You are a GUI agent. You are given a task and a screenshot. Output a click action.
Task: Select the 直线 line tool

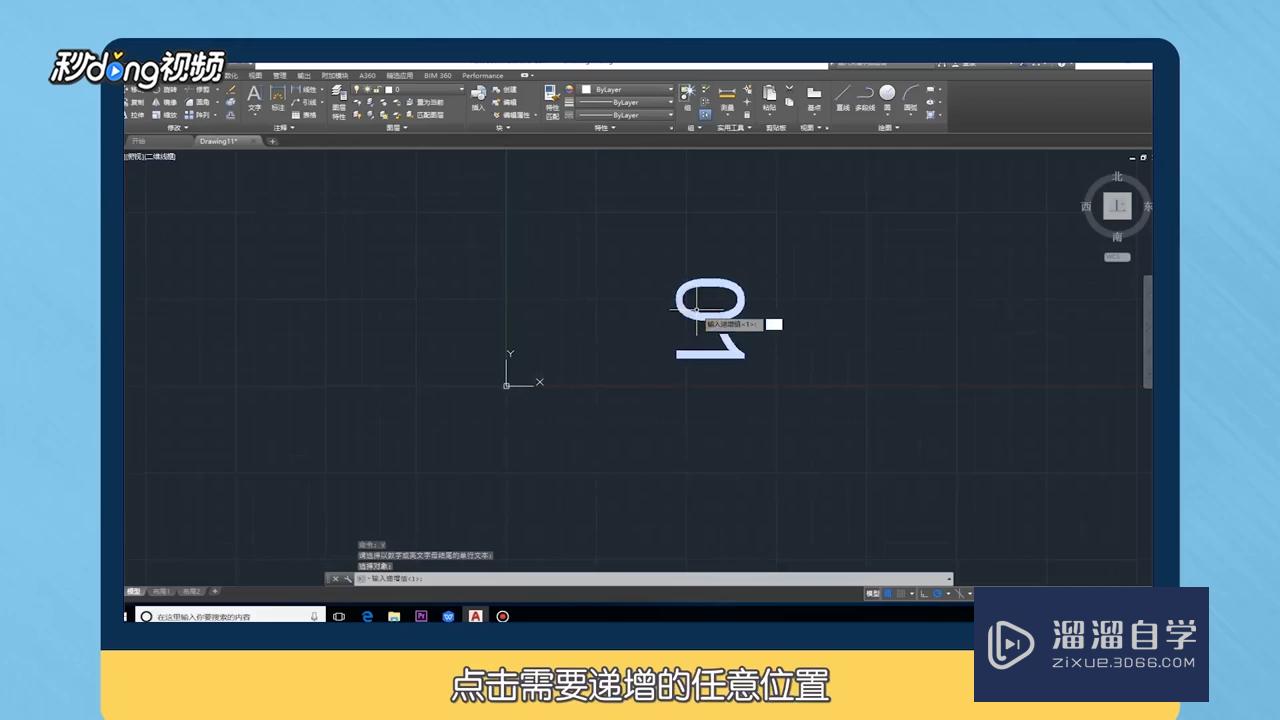click(843, 97)
